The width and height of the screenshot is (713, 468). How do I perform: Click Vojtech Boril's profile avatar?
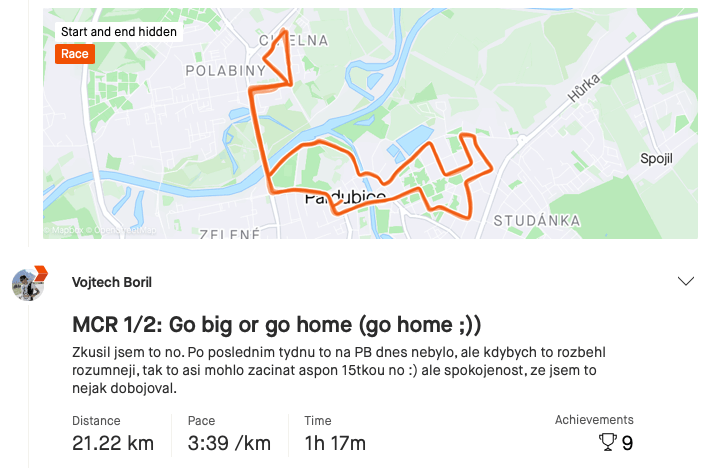[27, 284]
